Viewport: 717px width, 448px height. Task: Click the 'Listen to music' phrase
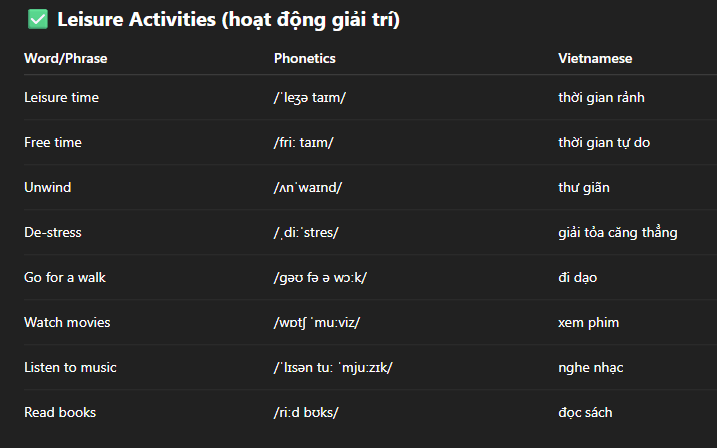(70, 368)
